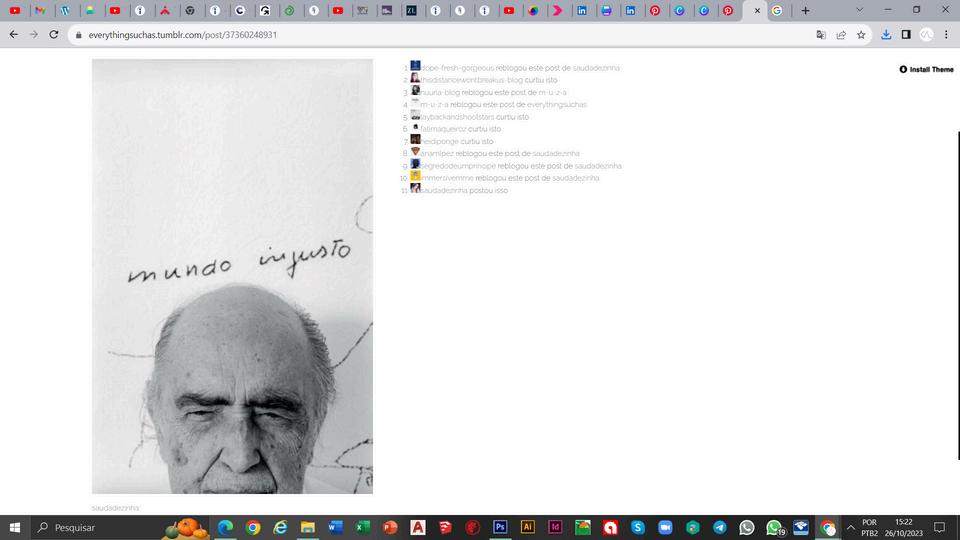Open the translate page icon
This screenshot has height=540, width=960.
pyautogui.click(x=821, y=35)
